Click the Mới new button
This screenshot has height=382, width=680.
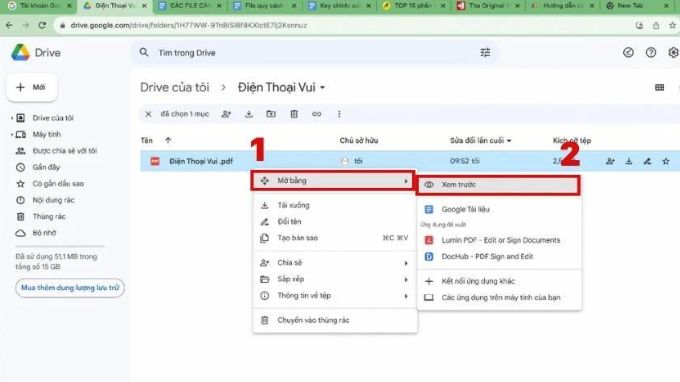coord(32,87)
